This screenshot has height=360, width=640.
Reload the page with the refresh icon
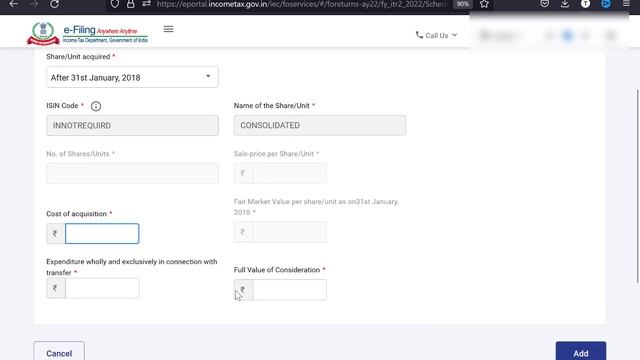(54, 4)
